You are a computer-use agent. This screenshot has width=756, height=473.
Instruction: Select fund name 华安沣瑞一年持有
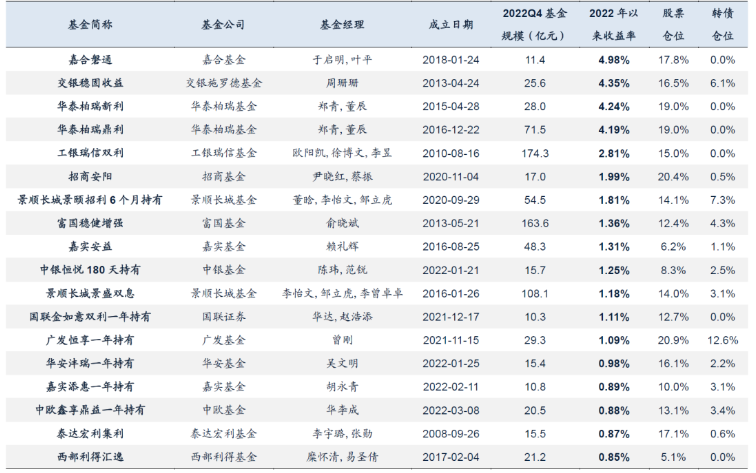coord(90,363)
